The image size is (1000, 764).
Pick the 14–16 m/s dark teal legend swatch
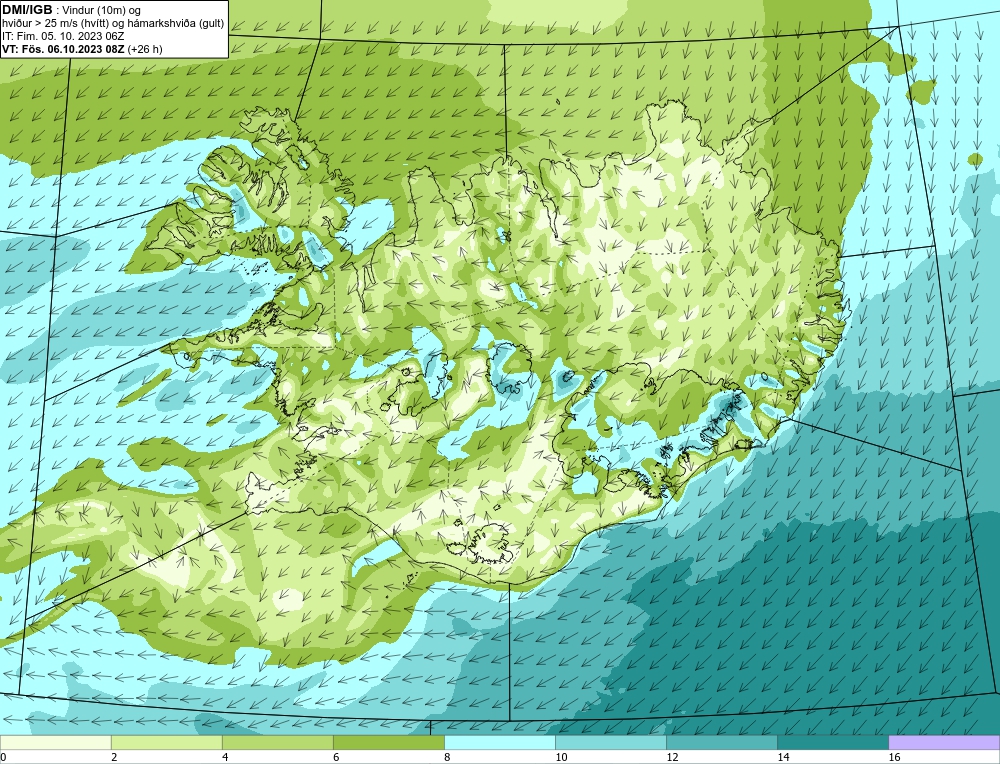coord(832,742)
